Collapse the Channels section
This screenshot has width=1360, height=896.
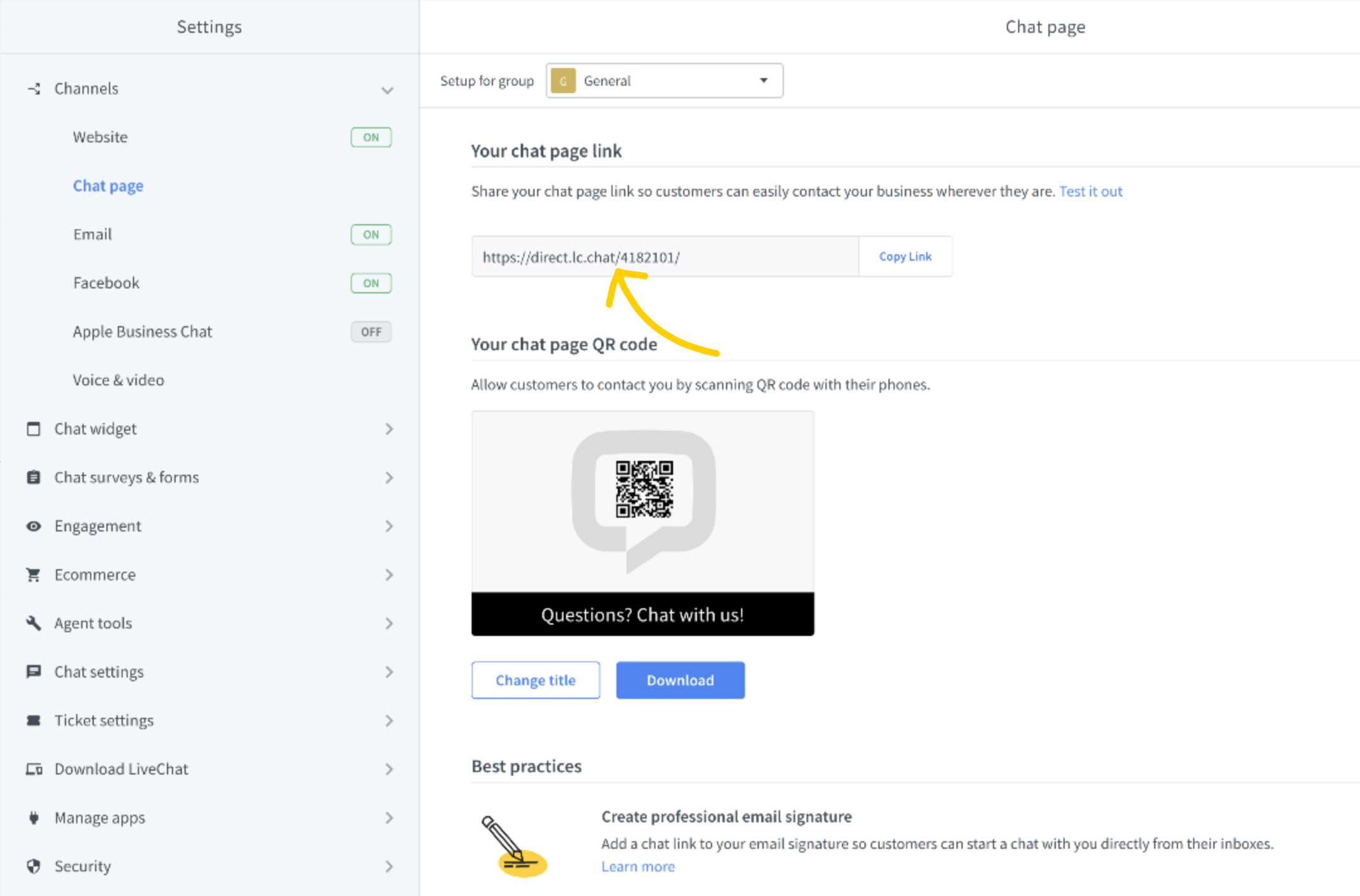click(x=387, y=90)
